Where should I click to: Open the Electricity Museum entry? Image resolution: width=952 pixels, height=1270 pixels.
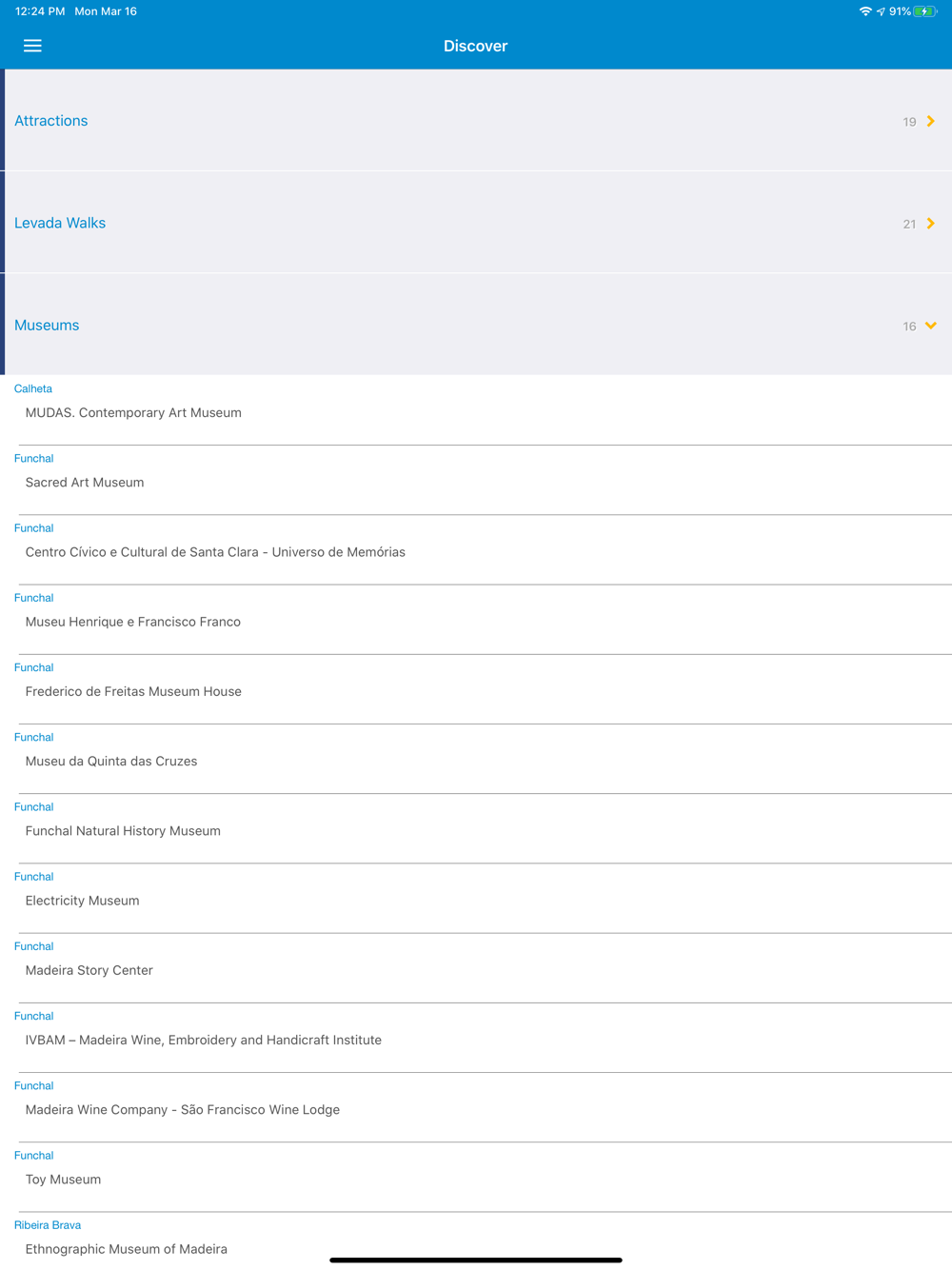pos(476,900)
